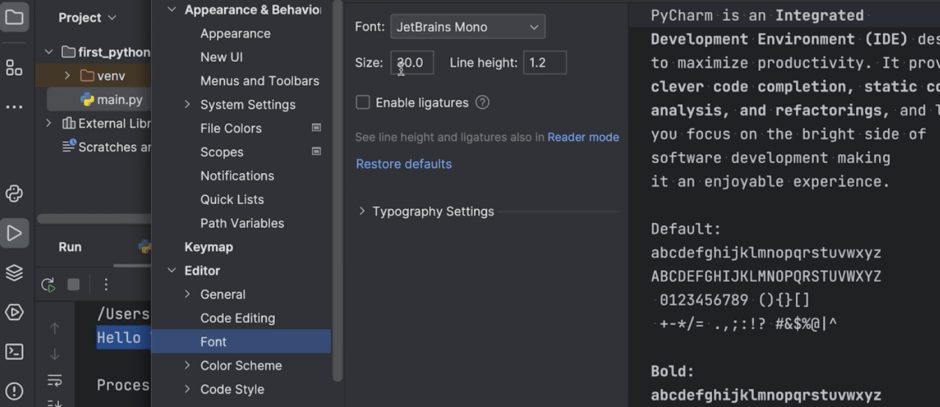Screen dimensions: 940x407
Task: Click the Restore defaults link
Action: (404, 164)
